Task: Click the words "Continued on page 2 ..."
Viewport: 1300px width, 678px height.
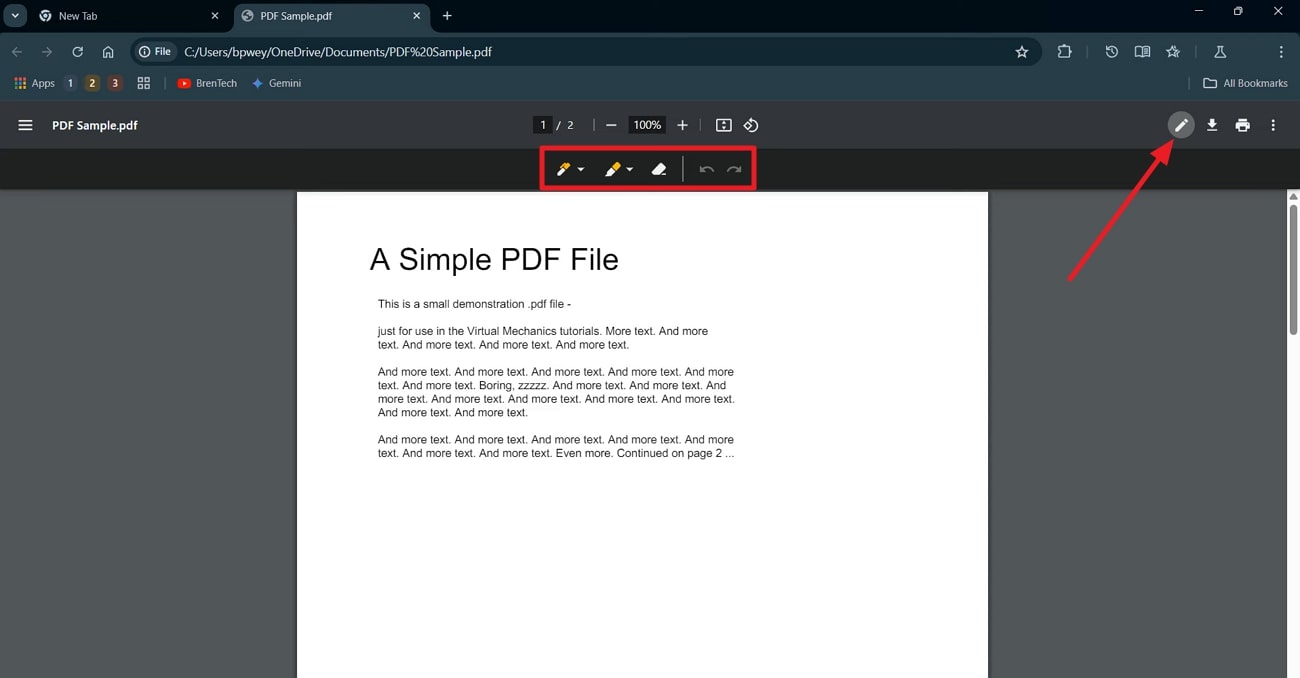Action: (x=675, y=453)
